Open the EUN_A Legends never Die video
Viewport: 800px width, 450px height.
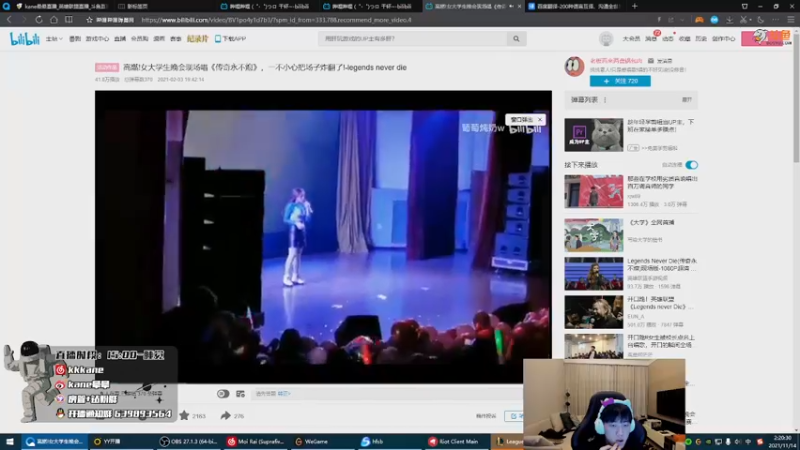(x=593, y=312)
